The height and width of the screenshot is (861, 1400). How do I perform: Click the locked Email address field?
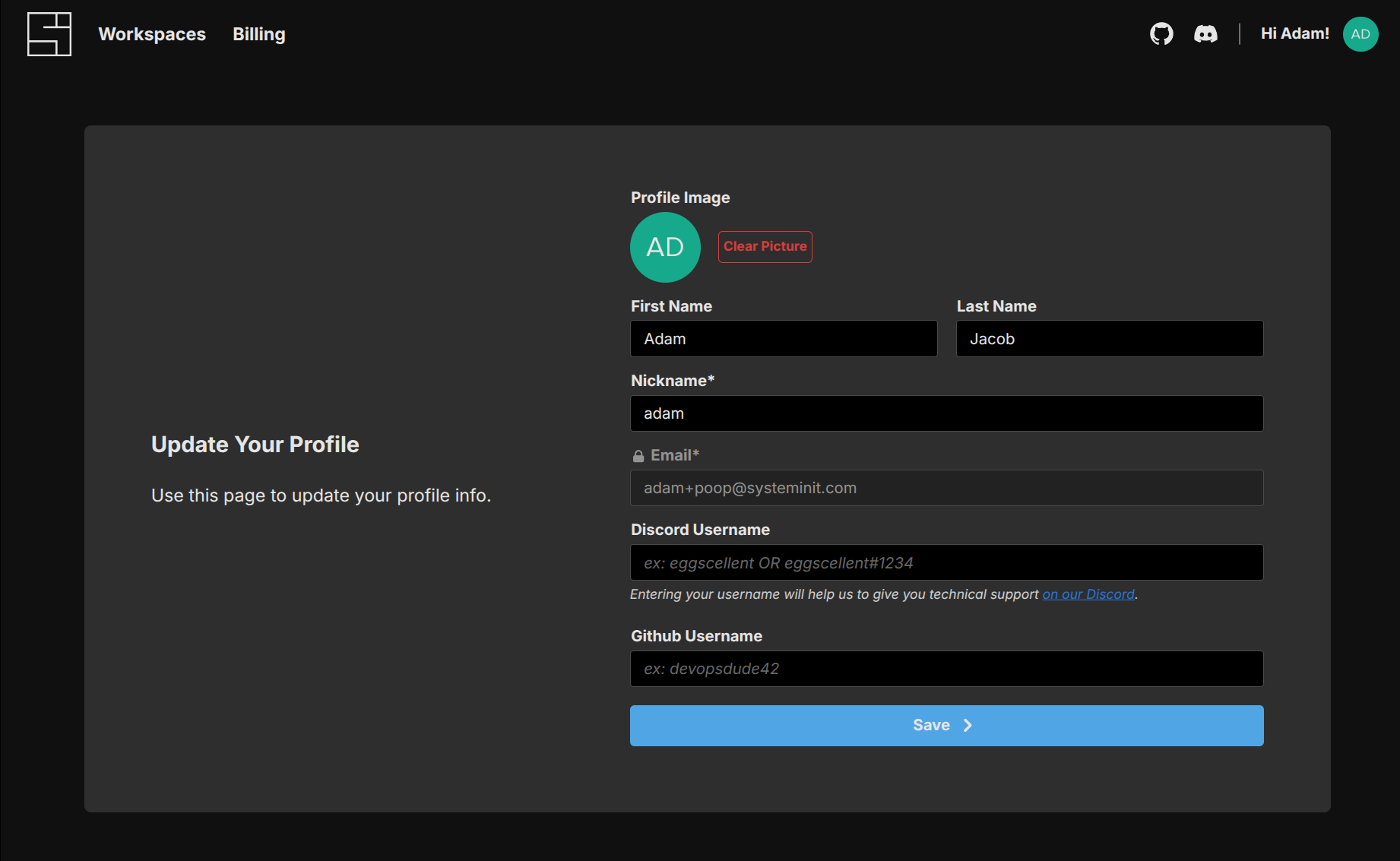pyautogui.click(x=946, y=488)
